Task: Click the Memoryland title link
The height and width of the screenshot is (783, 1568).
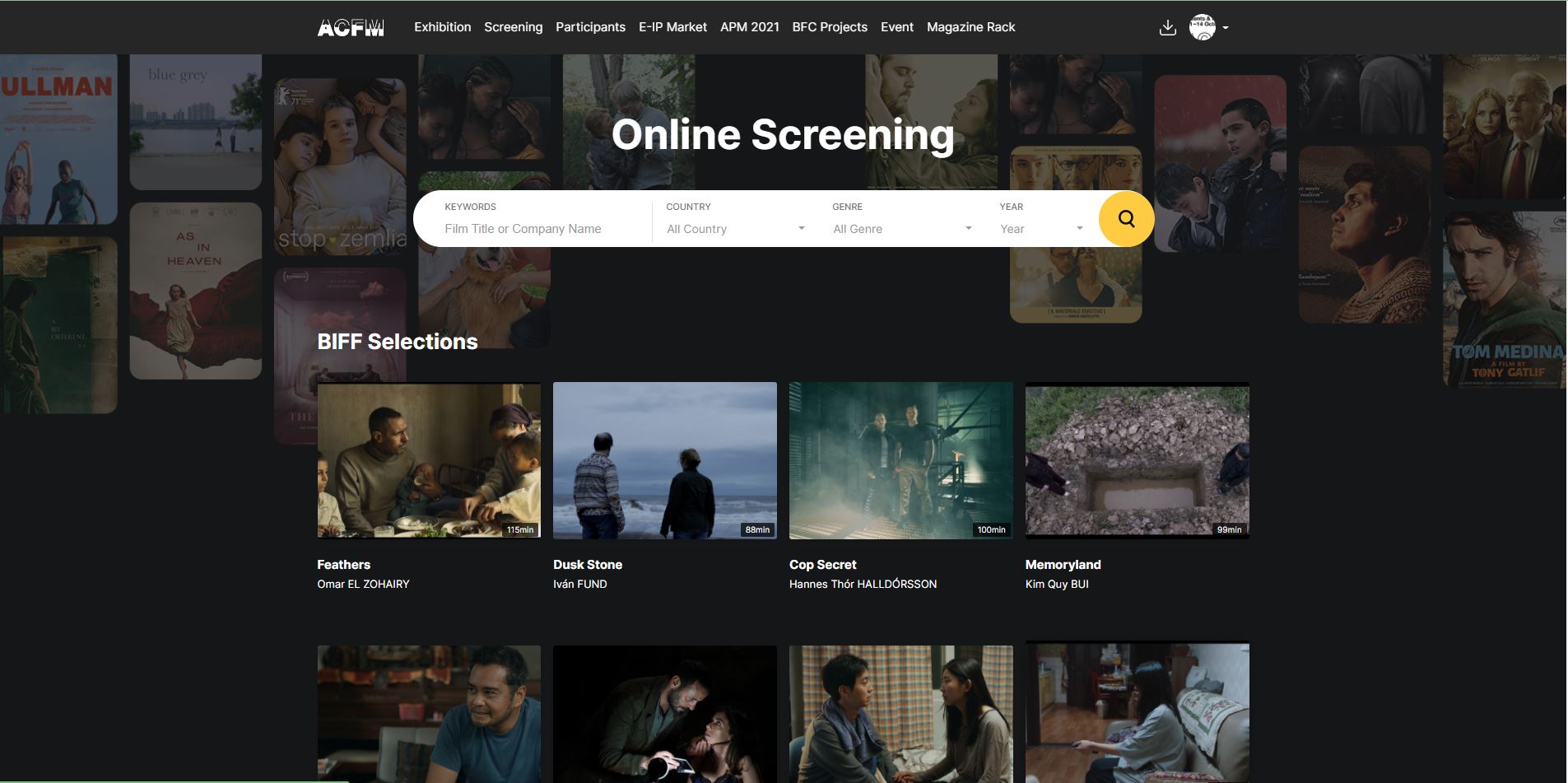Action: (x=1063, y=565)
